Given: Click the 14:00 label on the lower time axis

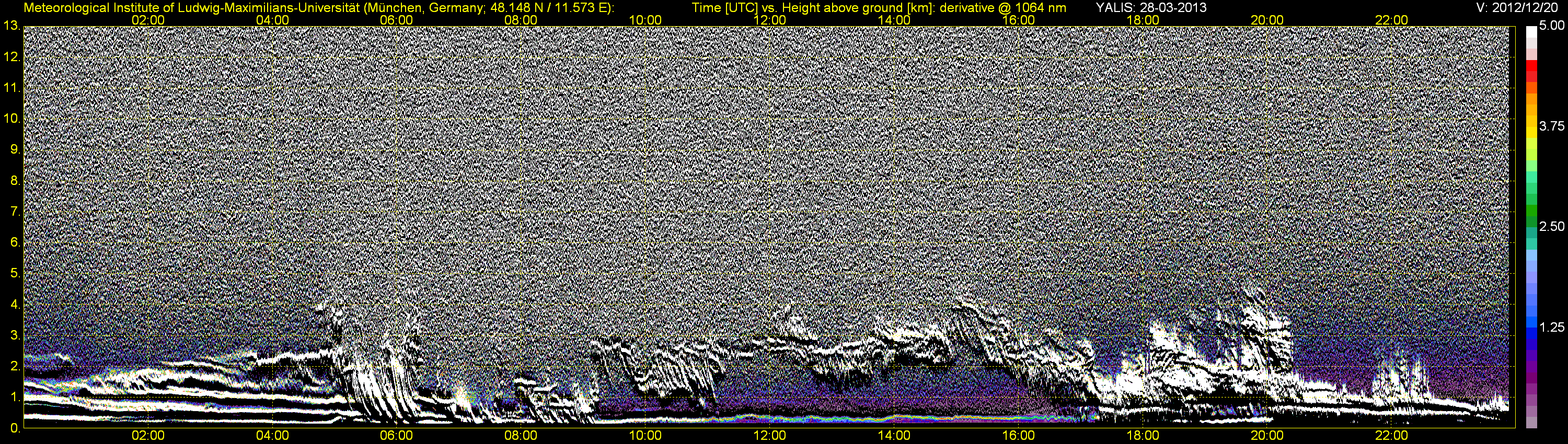Looking at the screenshot, I should click(x=894, y=436).
